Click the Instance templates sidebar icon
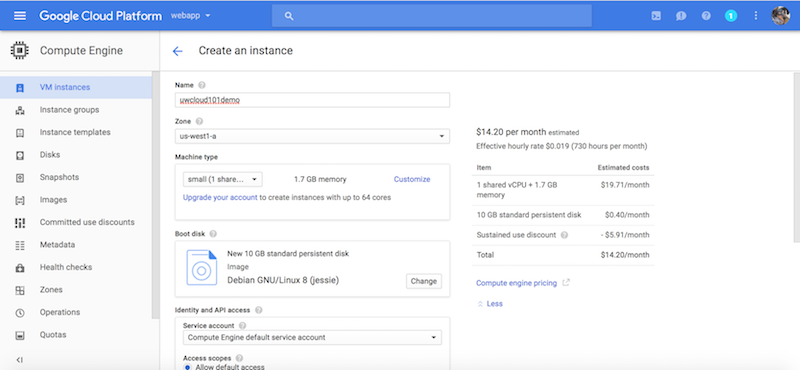 [20, 132]
